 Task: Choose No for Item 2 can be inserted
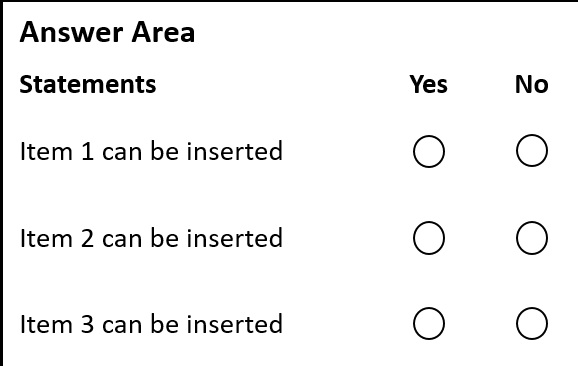[x=532, y=238]
